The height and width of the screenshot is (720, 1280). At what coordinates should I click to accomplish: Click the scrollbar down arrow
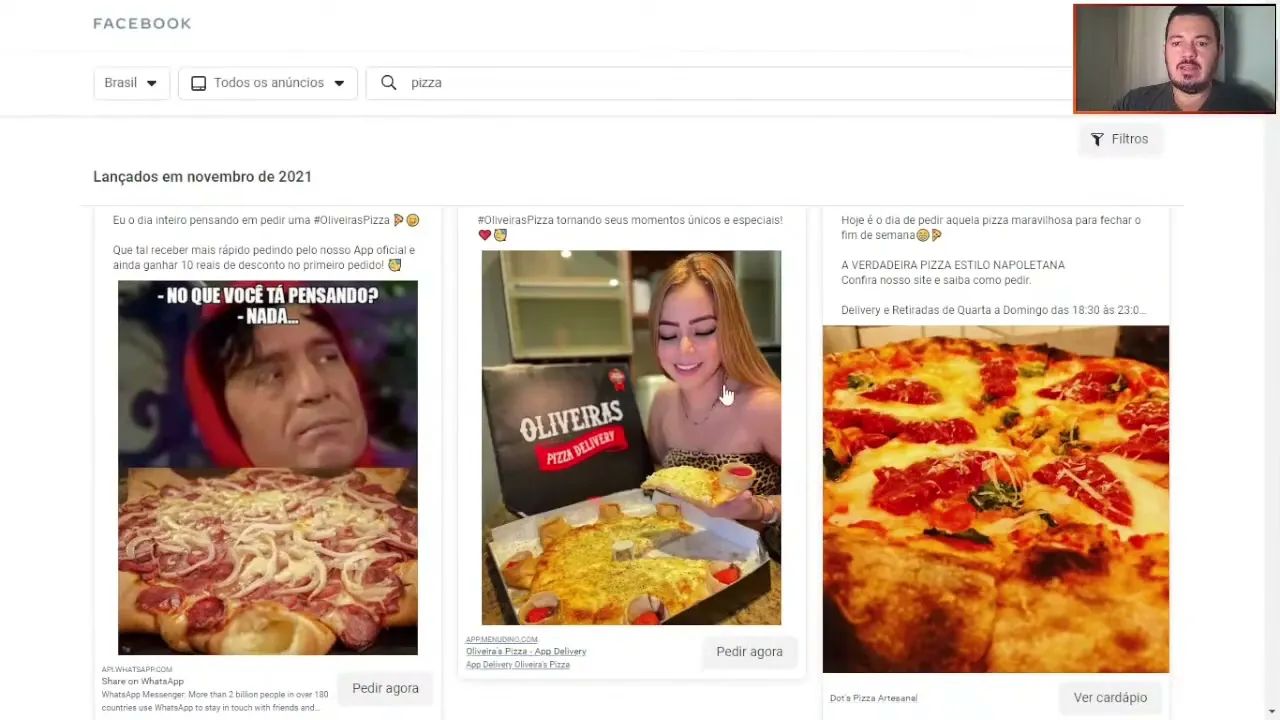pos(1271,711)
